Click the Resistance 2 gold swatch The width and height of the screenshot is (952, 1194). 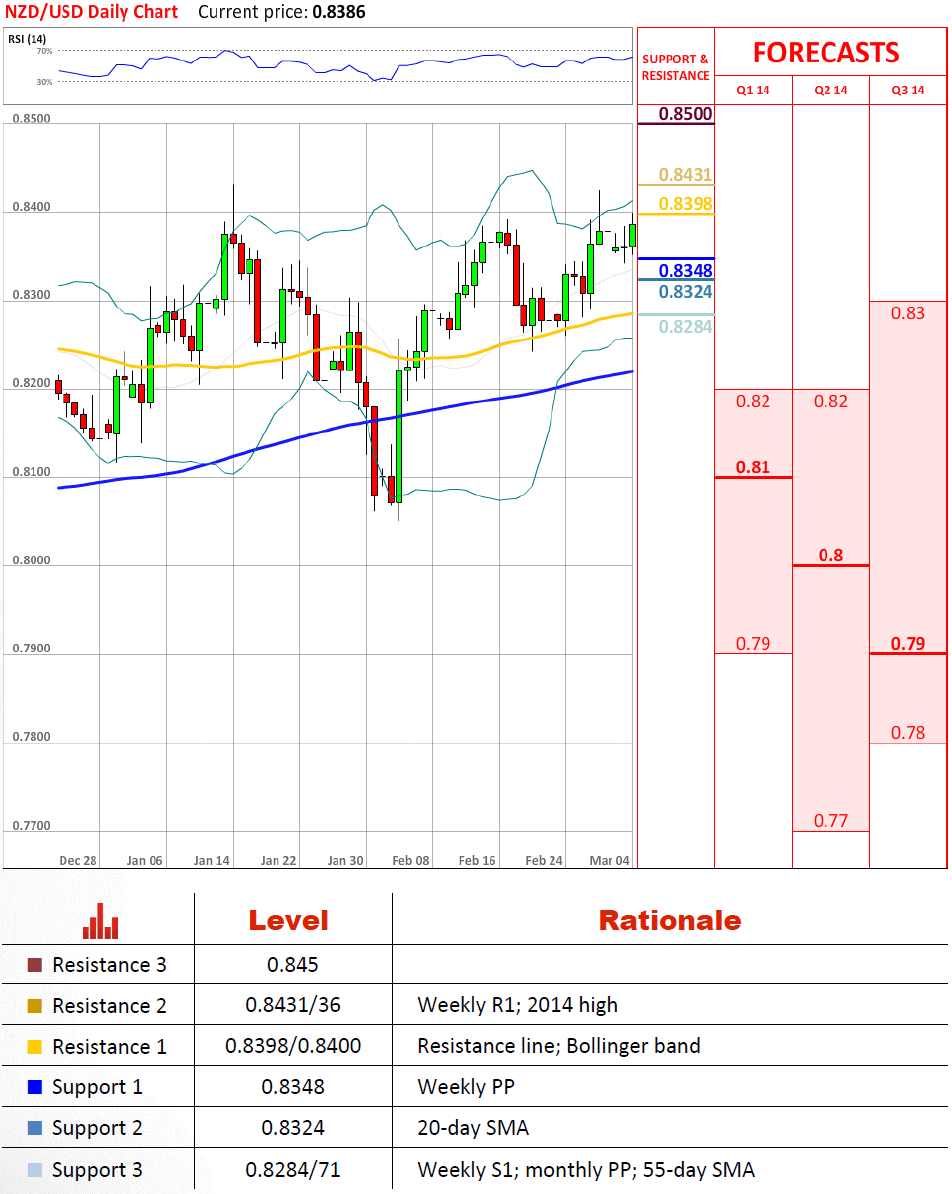[35, 1006]
